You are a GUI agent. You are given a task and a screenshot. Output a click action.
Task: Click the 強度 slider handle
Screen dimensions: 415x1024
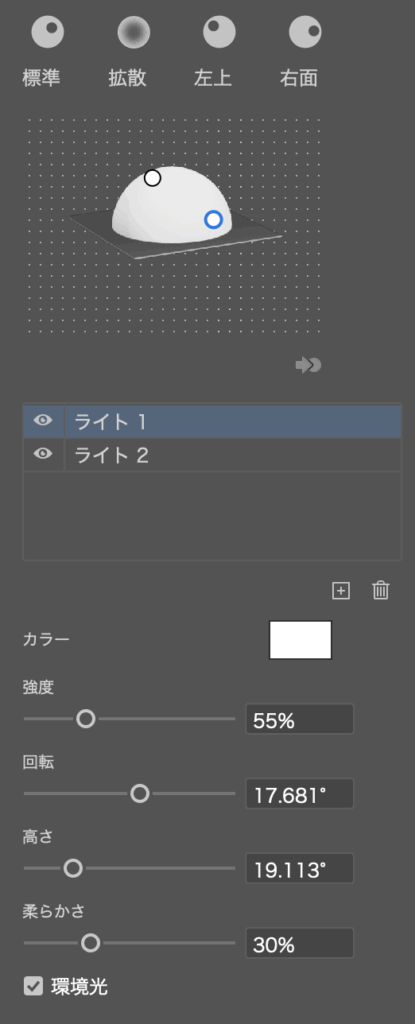point(86,719)
